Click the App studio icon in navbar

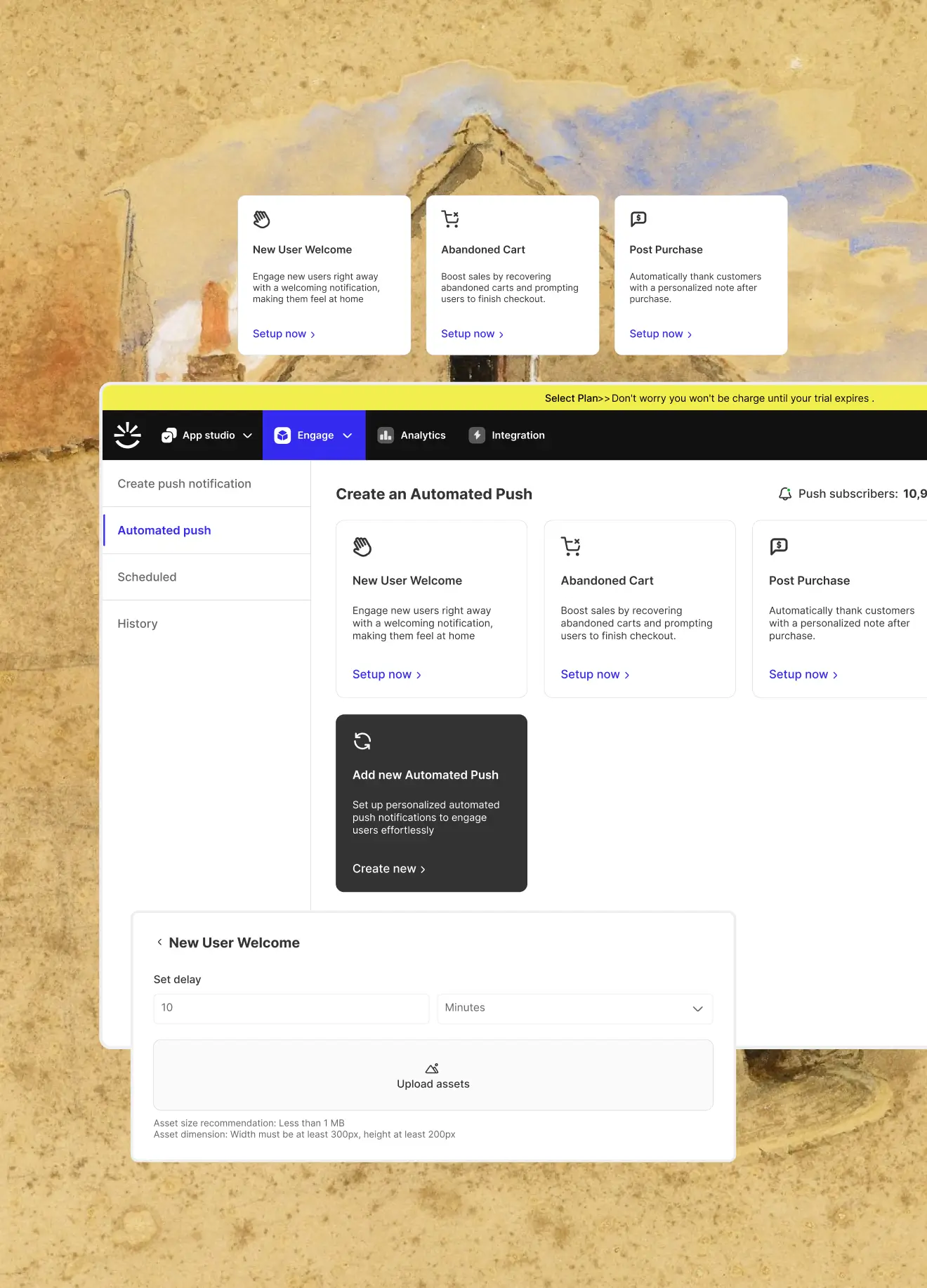click(169, 435)
